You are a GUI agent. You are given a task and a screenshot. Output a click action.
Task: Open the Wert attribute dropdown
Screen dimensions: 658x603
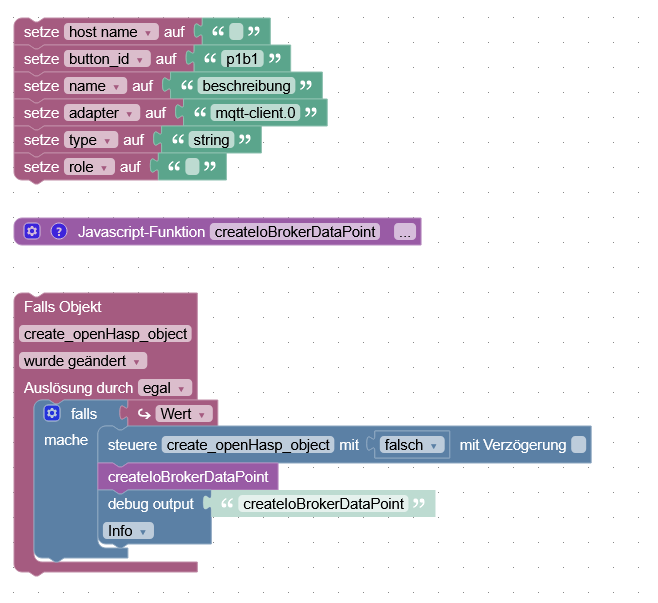[x=184, y=414]
